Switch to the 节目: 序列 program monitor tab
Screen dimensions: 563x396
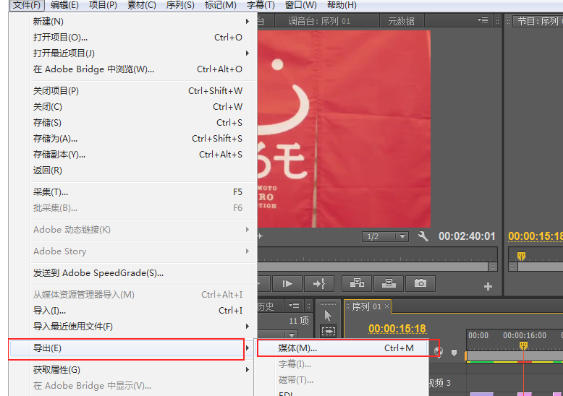(538, 21)
